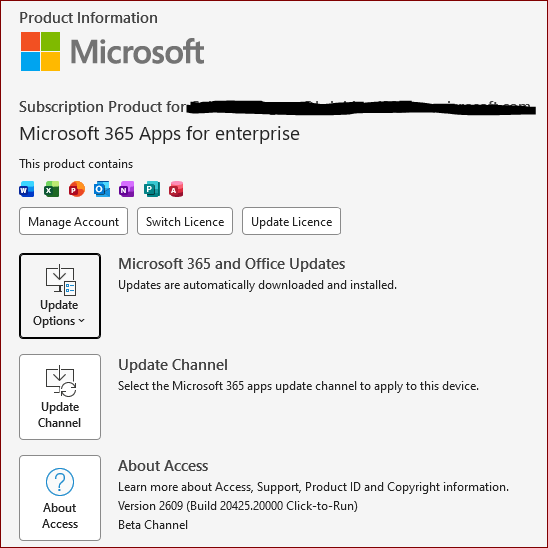Click the Update Options download icon
Image resolution: width=548 pixels, height=548 pixels.
[x=60, y=280]
